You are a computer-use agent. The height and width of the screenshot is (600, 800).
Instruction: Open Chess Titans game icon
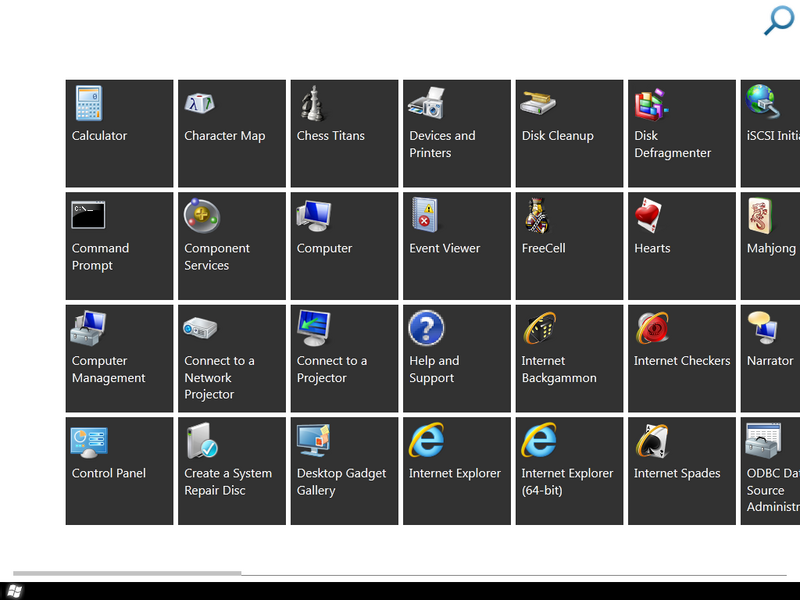[312, 104]
